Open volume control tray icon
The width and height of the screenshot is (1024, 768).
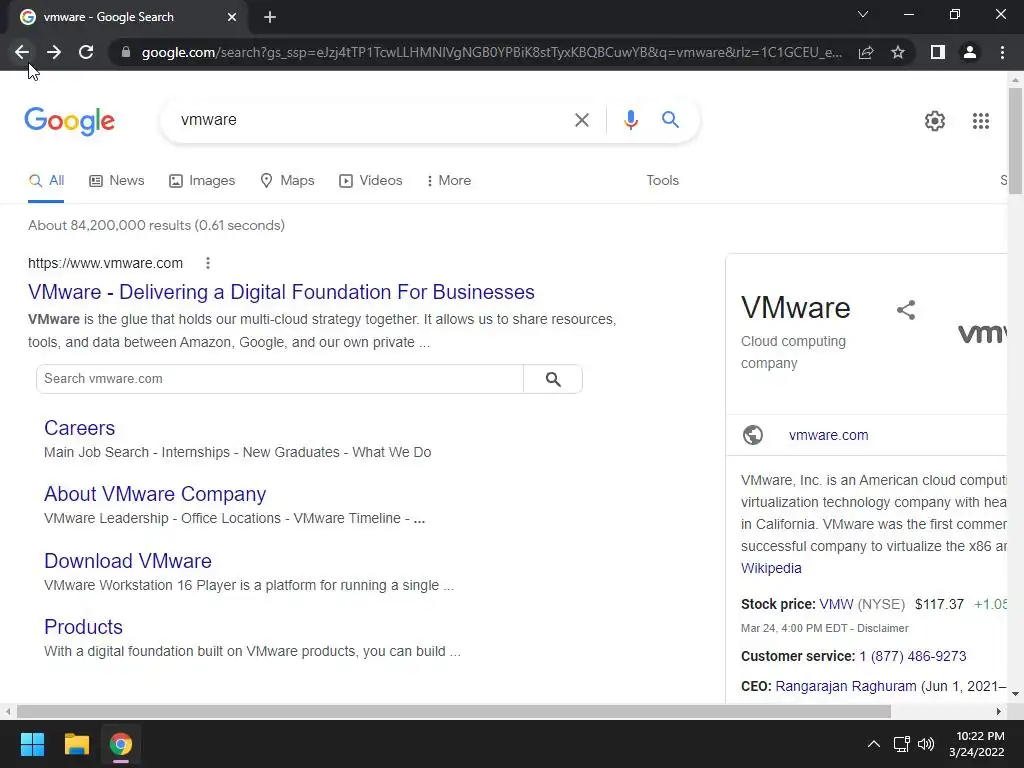[x=925, y=744]
